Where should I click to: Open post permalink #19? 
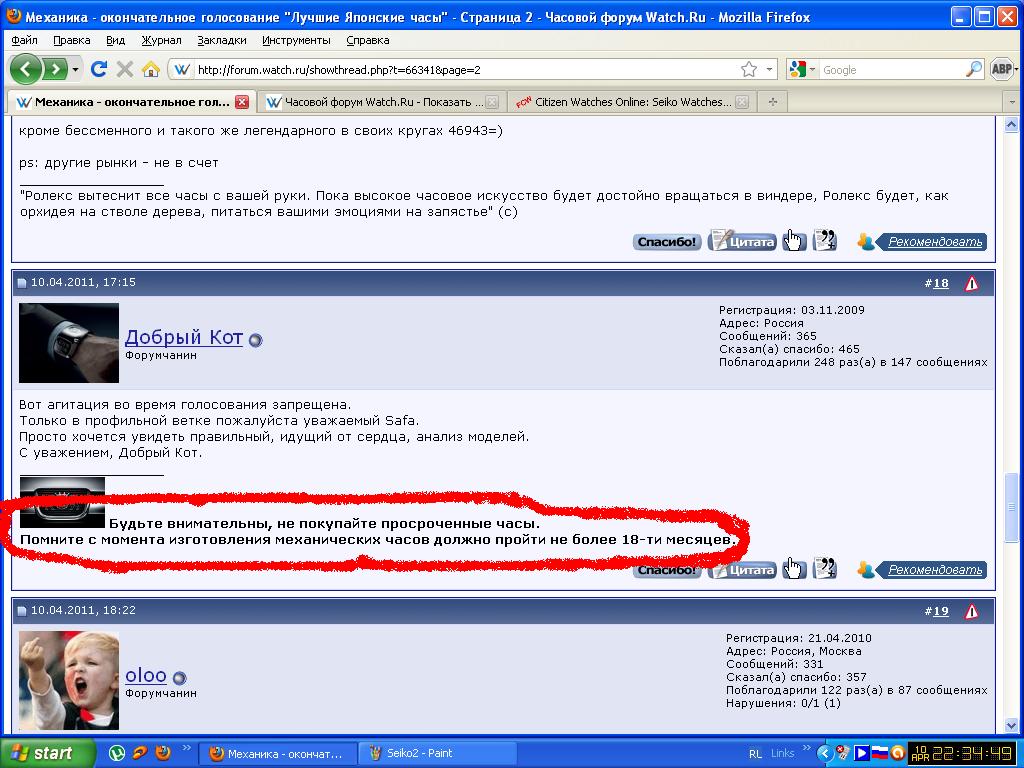click(x=940, y=611)
